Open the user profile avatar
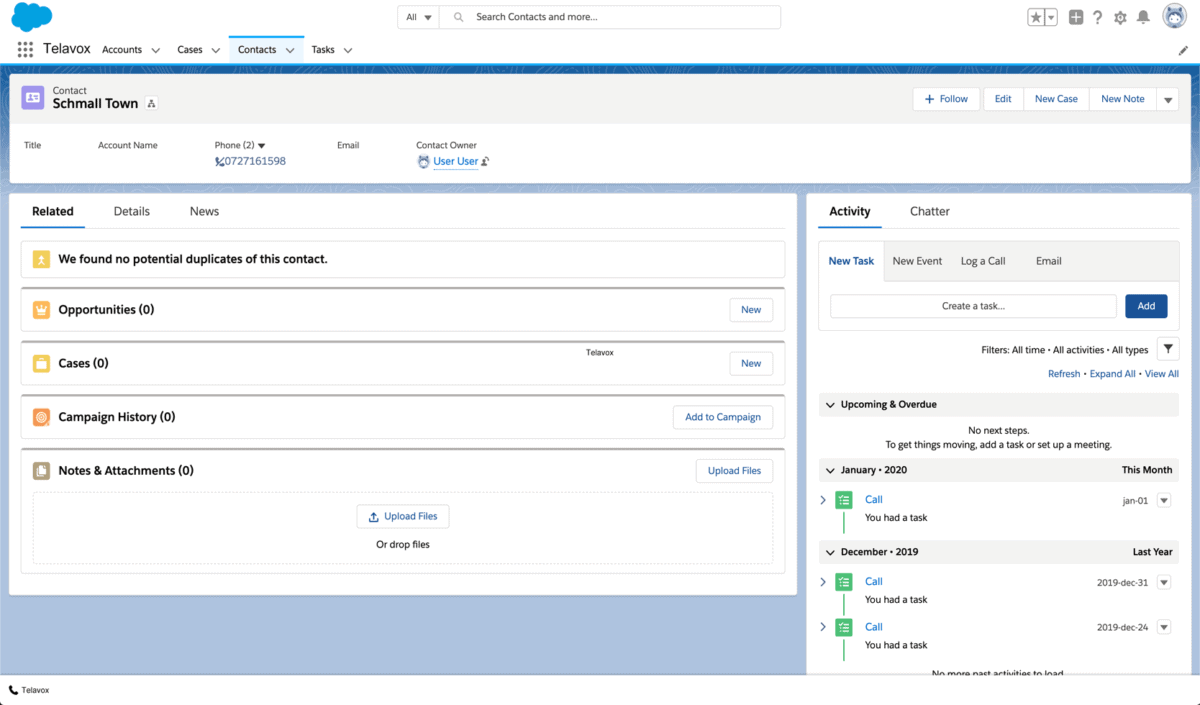This screenshot has height=705, width=1200. click(1174, 16)
